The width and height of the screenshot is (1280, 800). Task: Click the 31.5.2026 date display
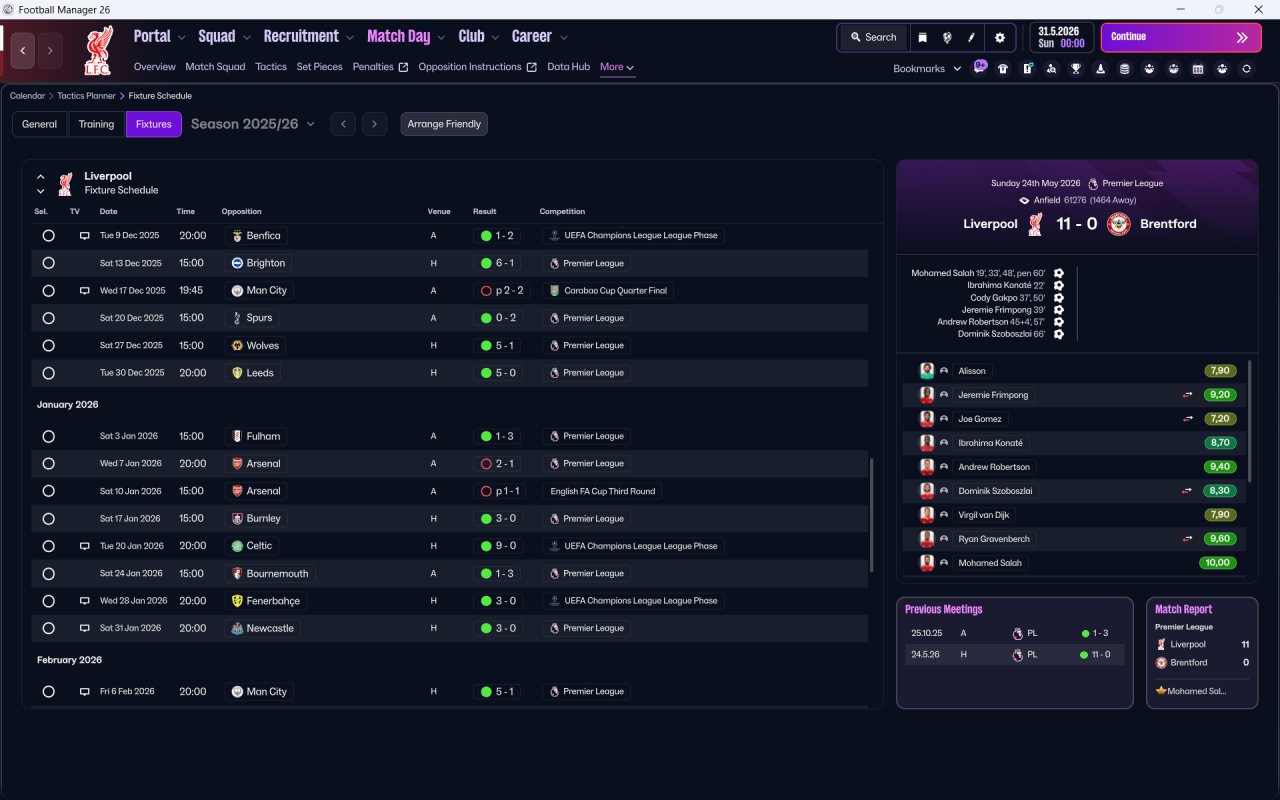[x=1061, y=37]
